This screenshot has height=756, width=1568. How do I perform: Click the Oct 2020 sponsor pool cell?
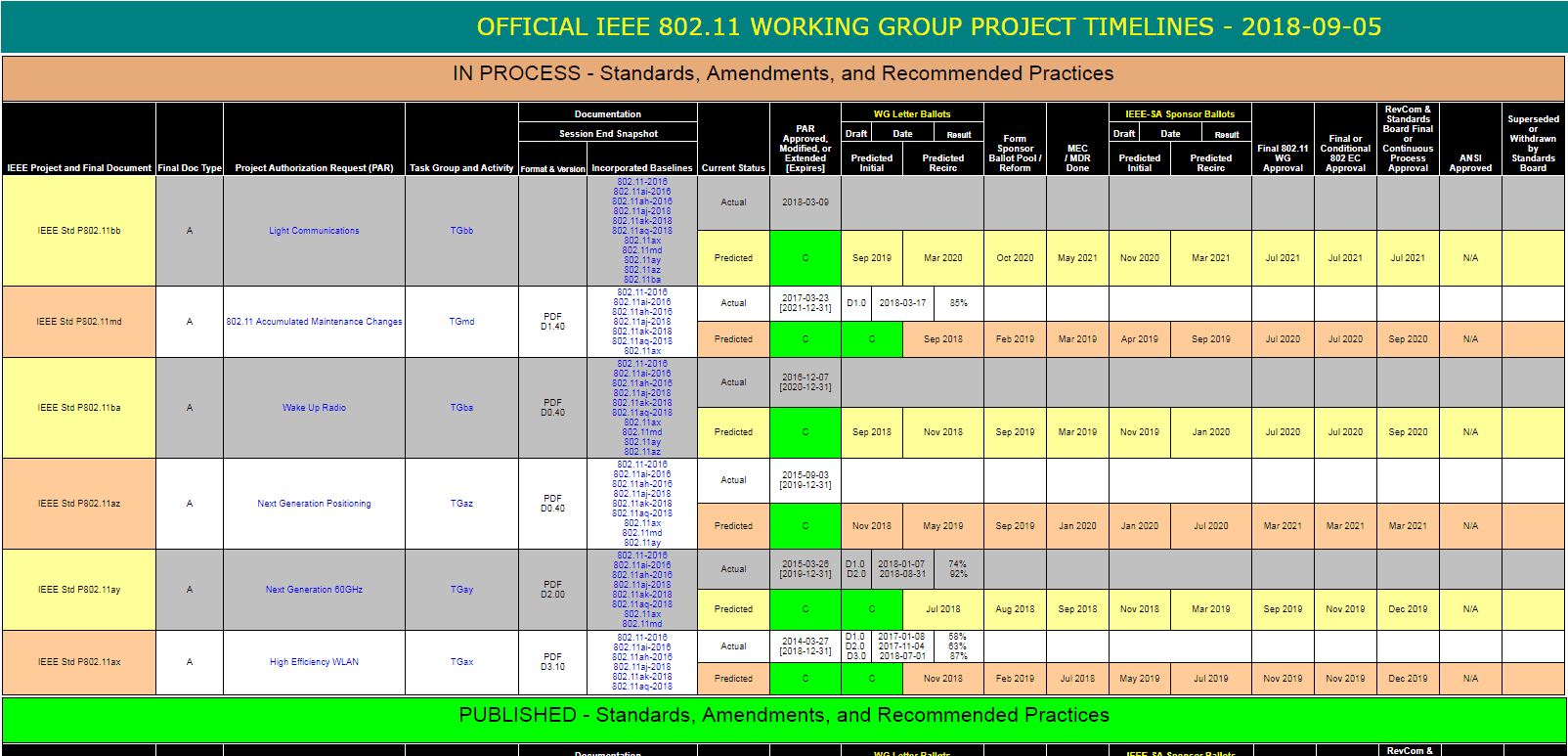point(1015,258)
